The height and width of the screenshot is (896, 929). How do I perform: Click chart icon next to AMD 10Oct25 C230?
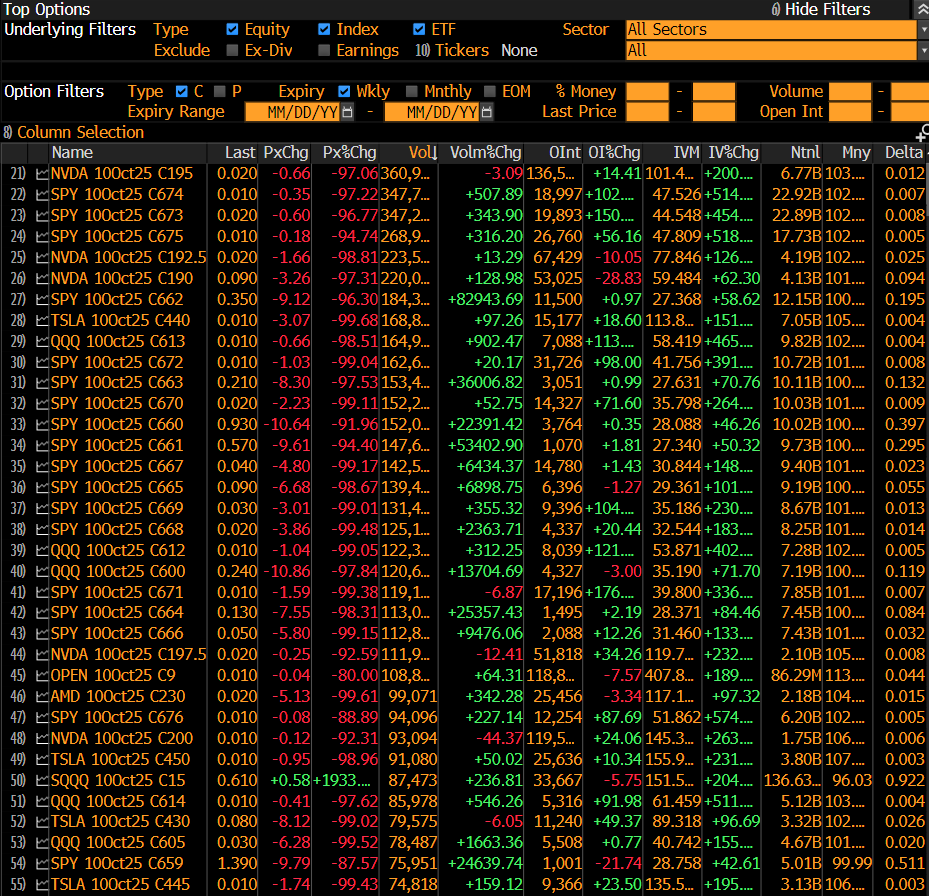pyautogui.click(x=42, y=696)
